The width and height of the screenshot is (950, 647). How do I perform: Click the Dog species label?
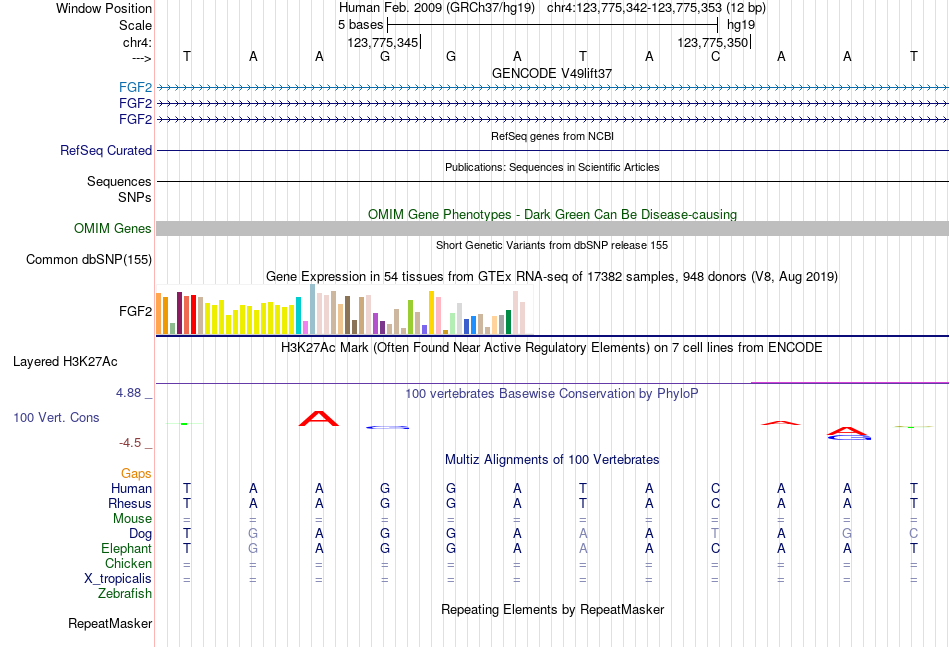tap(141, 534)
